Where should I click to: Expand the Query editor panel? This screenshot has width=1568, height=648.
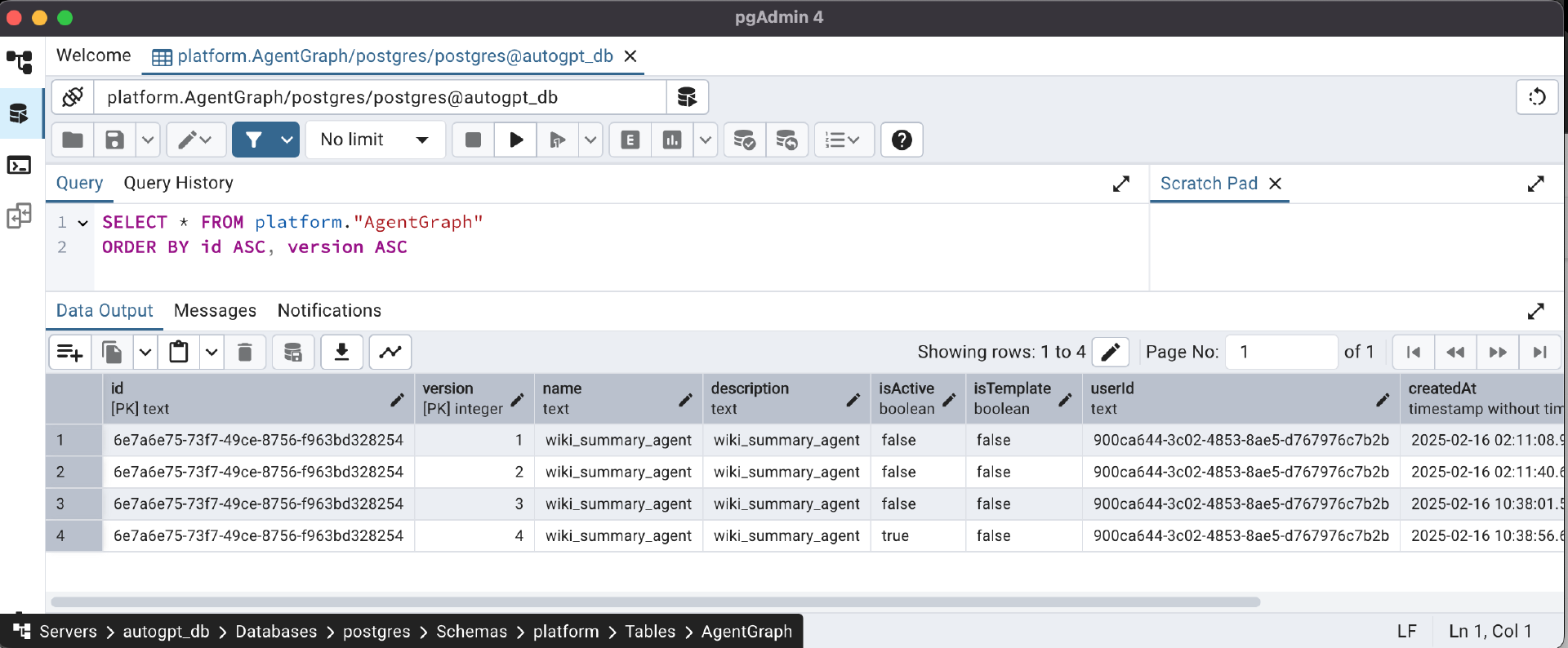point(1120,184)
